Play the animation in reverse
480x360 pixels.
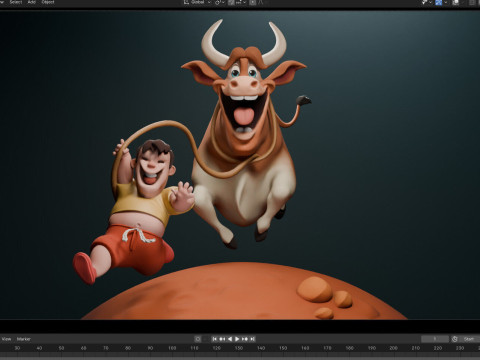tap(230, 339)
